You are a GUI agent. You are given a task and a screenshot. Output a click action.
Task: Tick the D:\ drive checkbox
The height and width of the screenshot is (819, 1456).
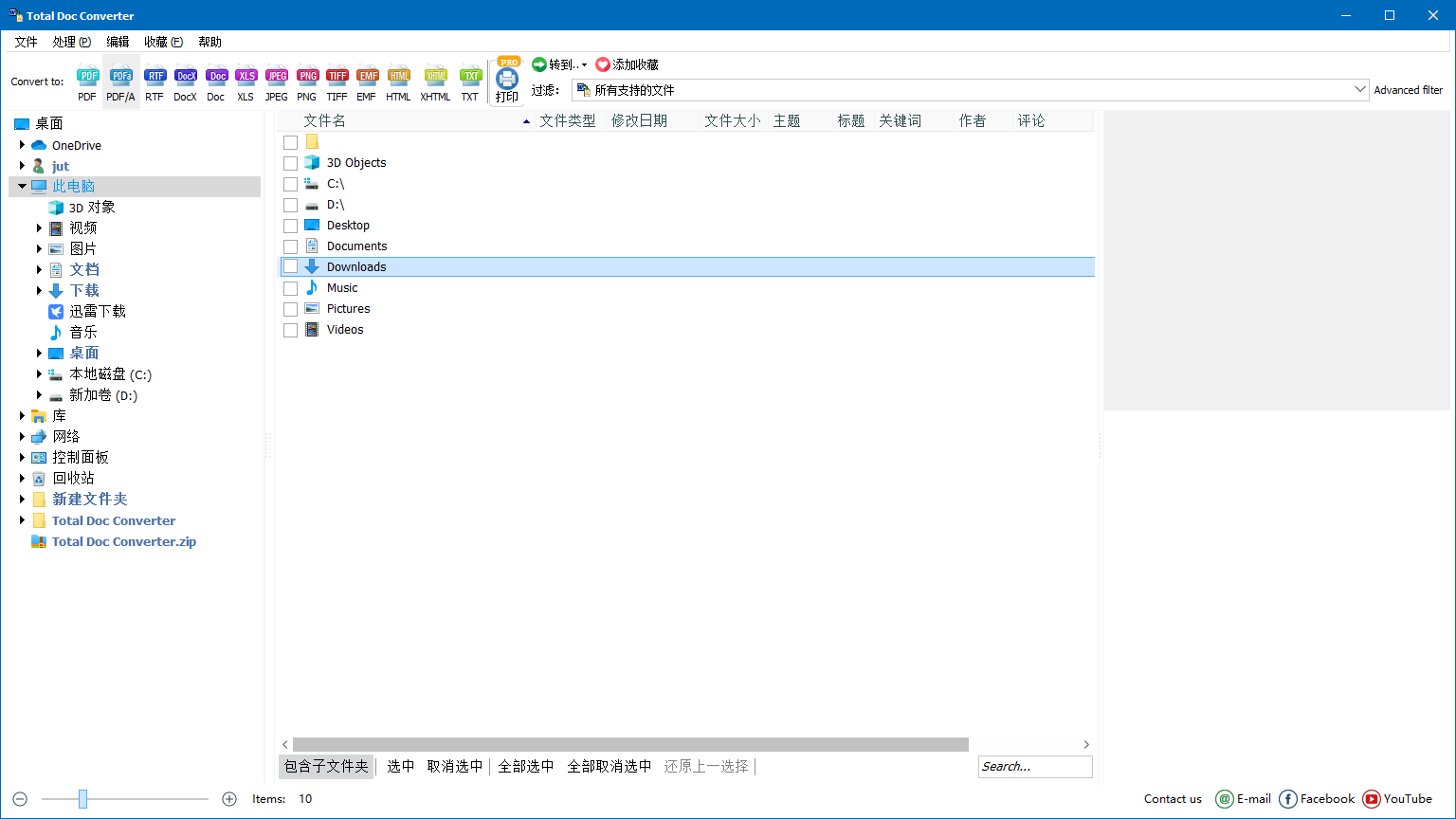[291, 205]
